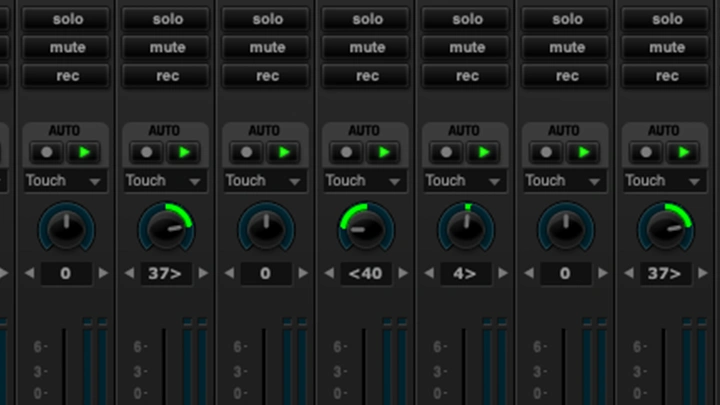720x405 pixels.
Task: Click the pan knob above the <40 value
Action: 366,228
